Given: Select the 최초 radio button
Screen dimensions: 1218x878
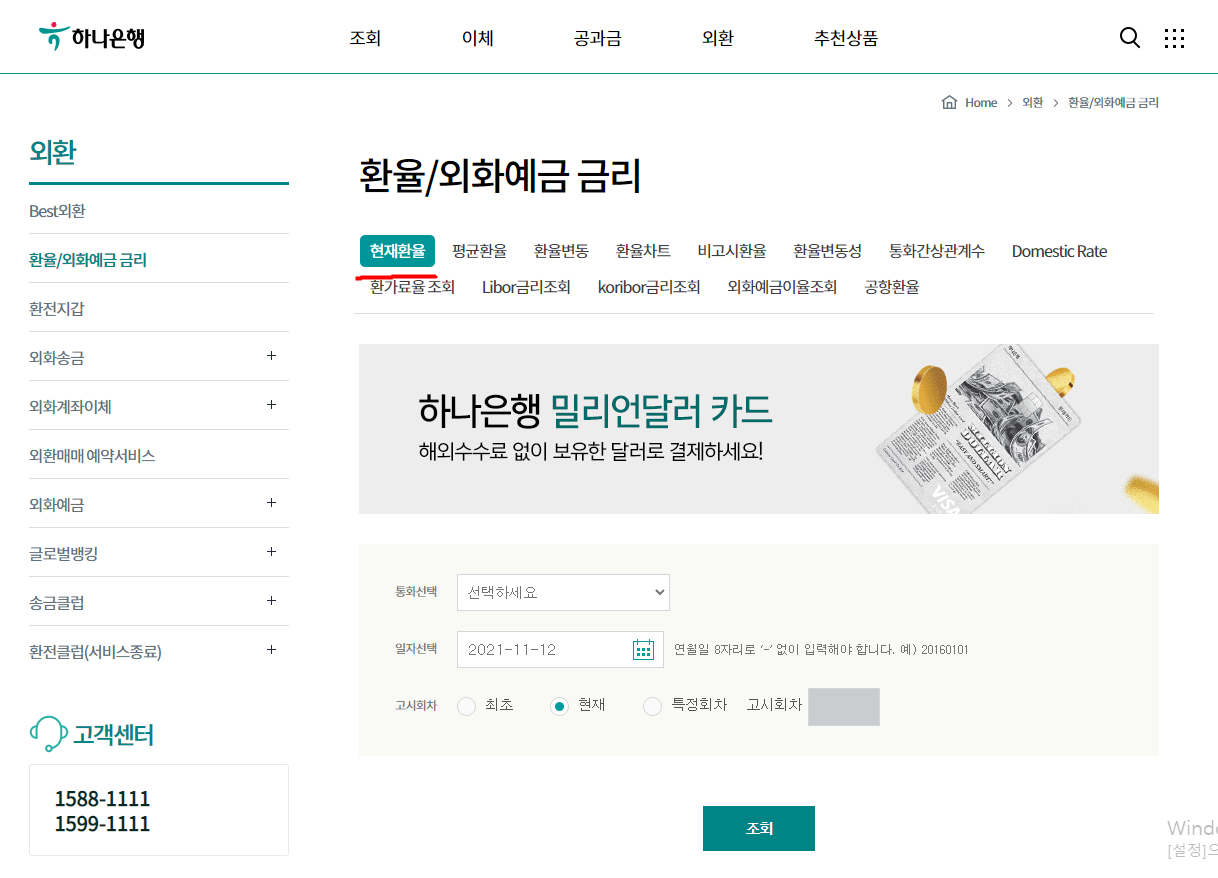Looking at the screenshot, I should [x=466, y=706].
